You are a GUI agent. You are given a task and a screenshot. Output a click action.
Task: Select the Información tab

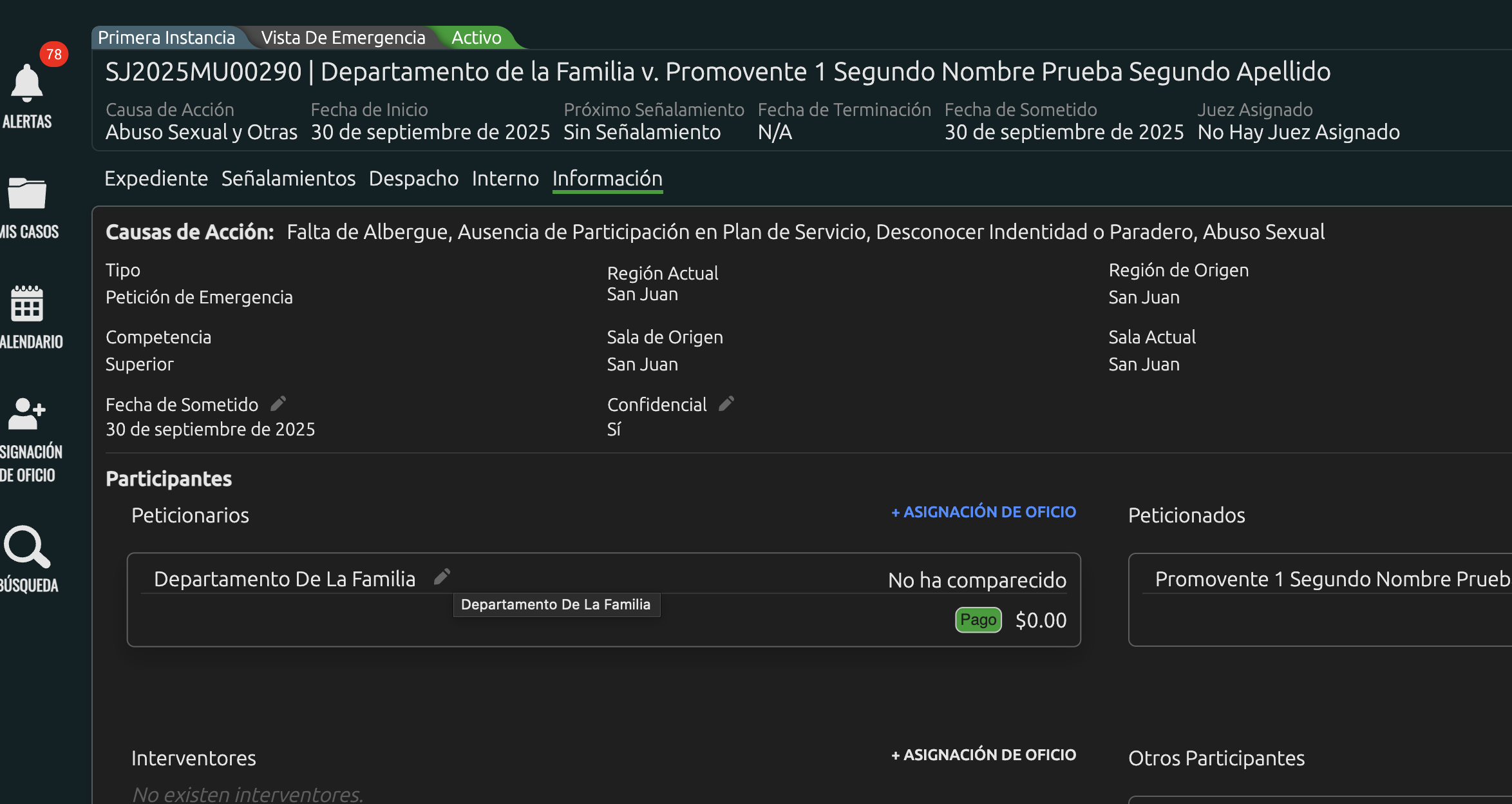(x=607, y=178)
